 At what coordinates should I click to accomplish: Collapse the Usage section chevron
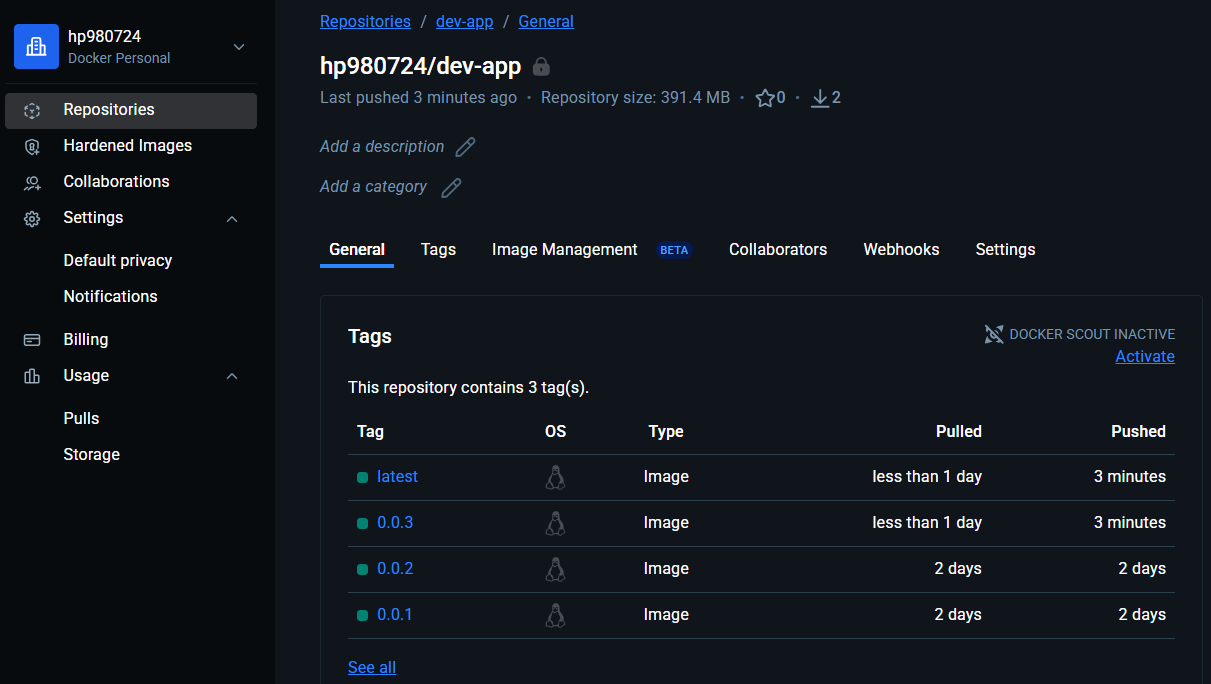coord(232,376)
